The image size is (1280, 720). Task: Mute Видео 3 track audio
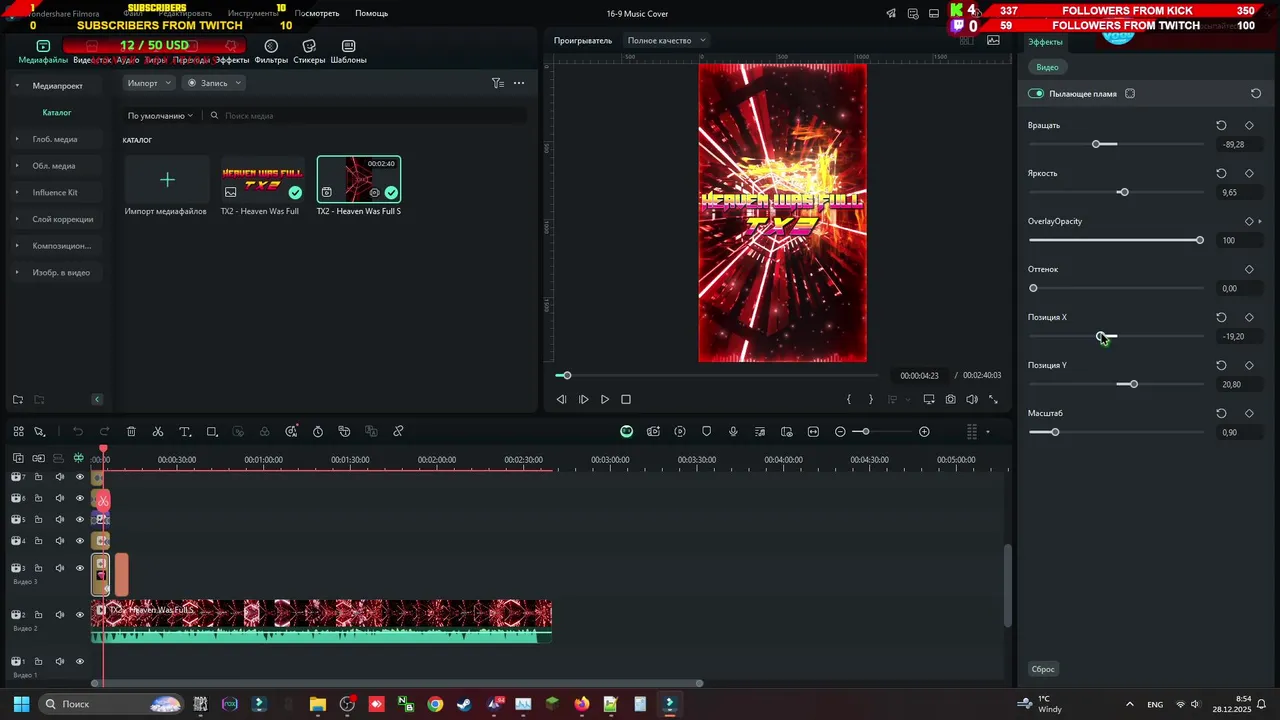pyautogui.click(x=59, y=568)
